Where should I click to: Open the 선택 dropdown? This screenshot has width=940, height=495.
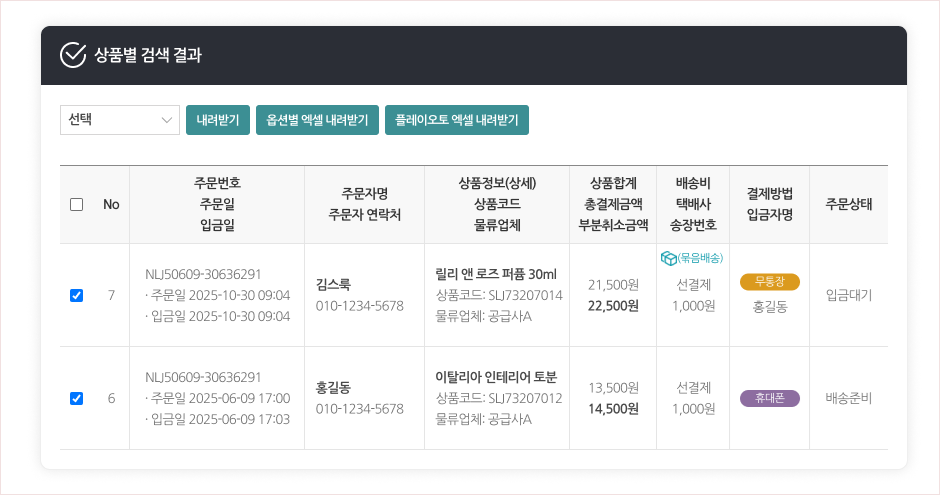120,120
